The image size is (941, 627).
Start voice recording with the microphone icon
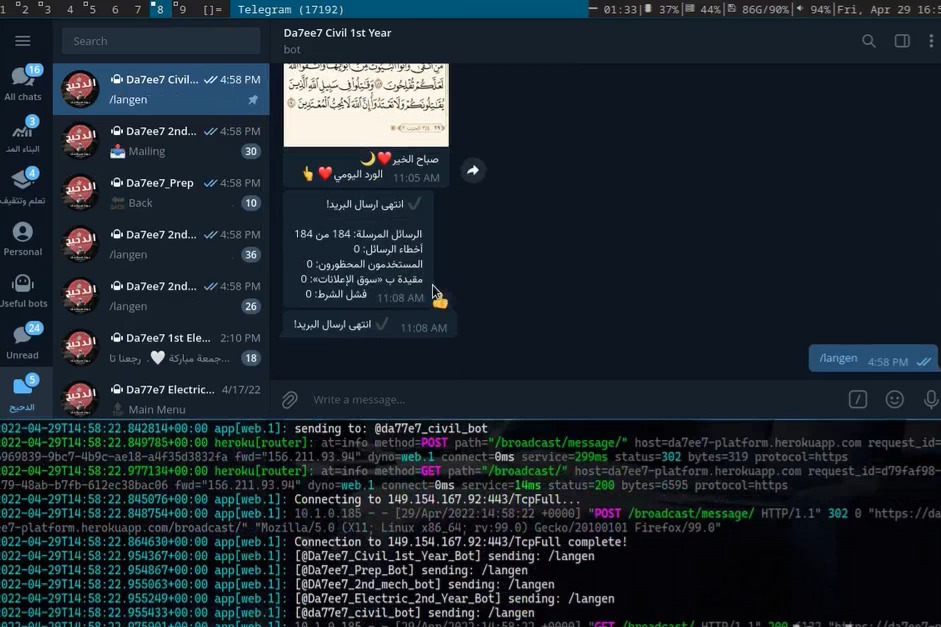pos(930,399)
